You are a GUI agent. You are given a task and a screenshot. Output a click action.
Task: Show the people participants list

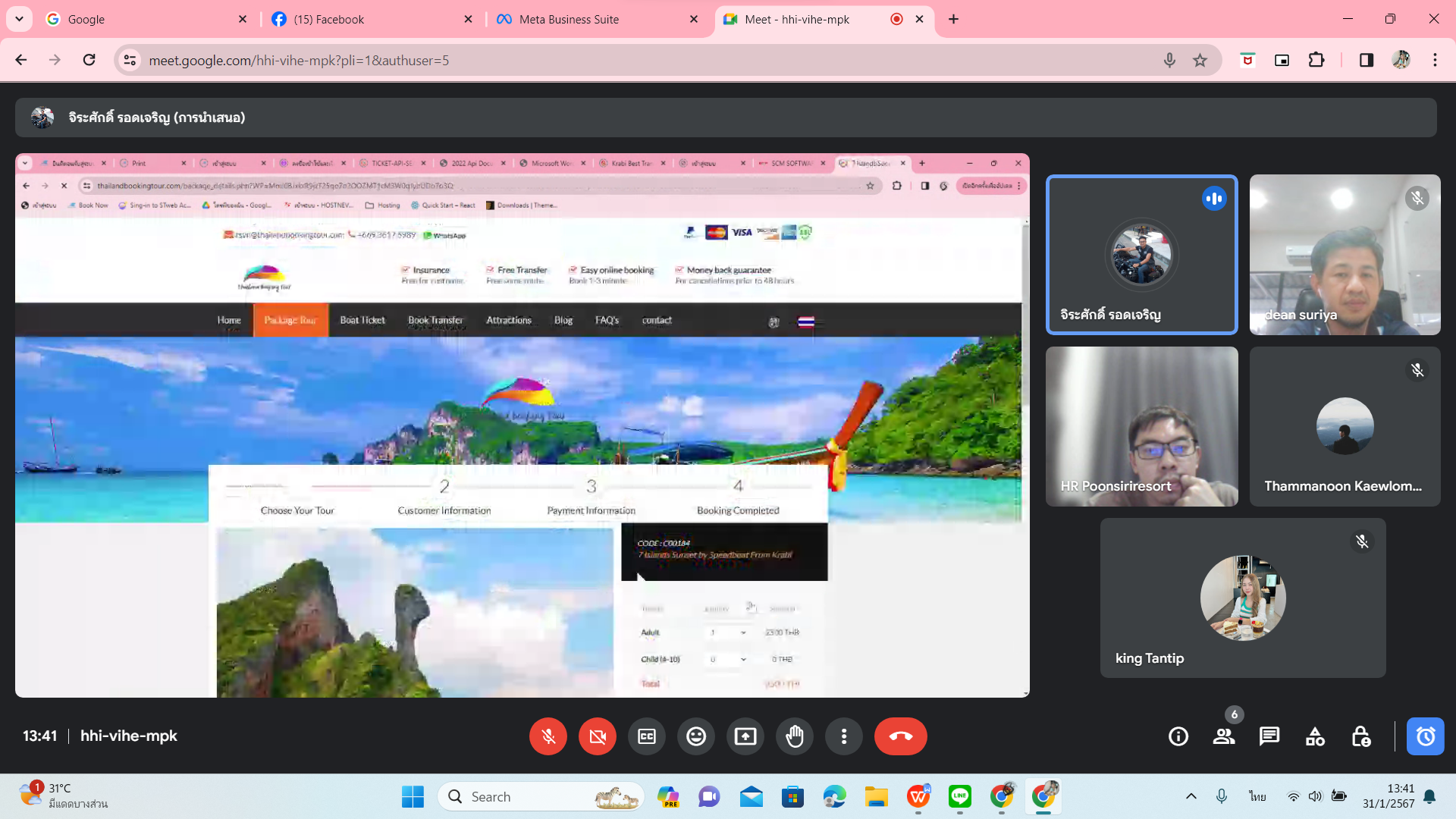[x=1224, y=736]
